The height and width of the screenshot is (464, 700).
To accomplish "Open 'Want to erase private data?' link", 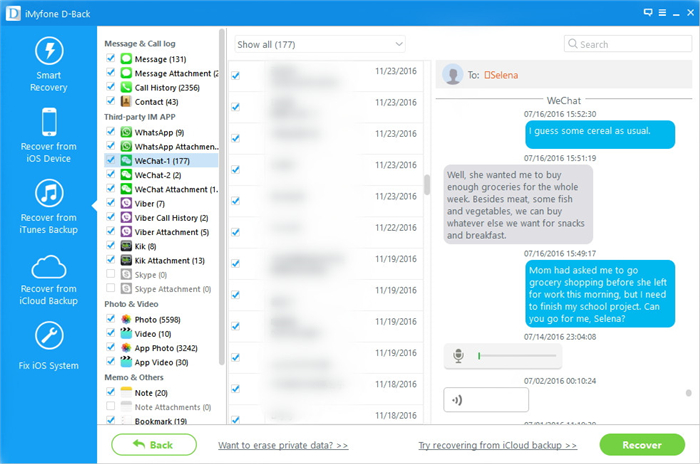I will pyautogui.click(x=283, y=445).
